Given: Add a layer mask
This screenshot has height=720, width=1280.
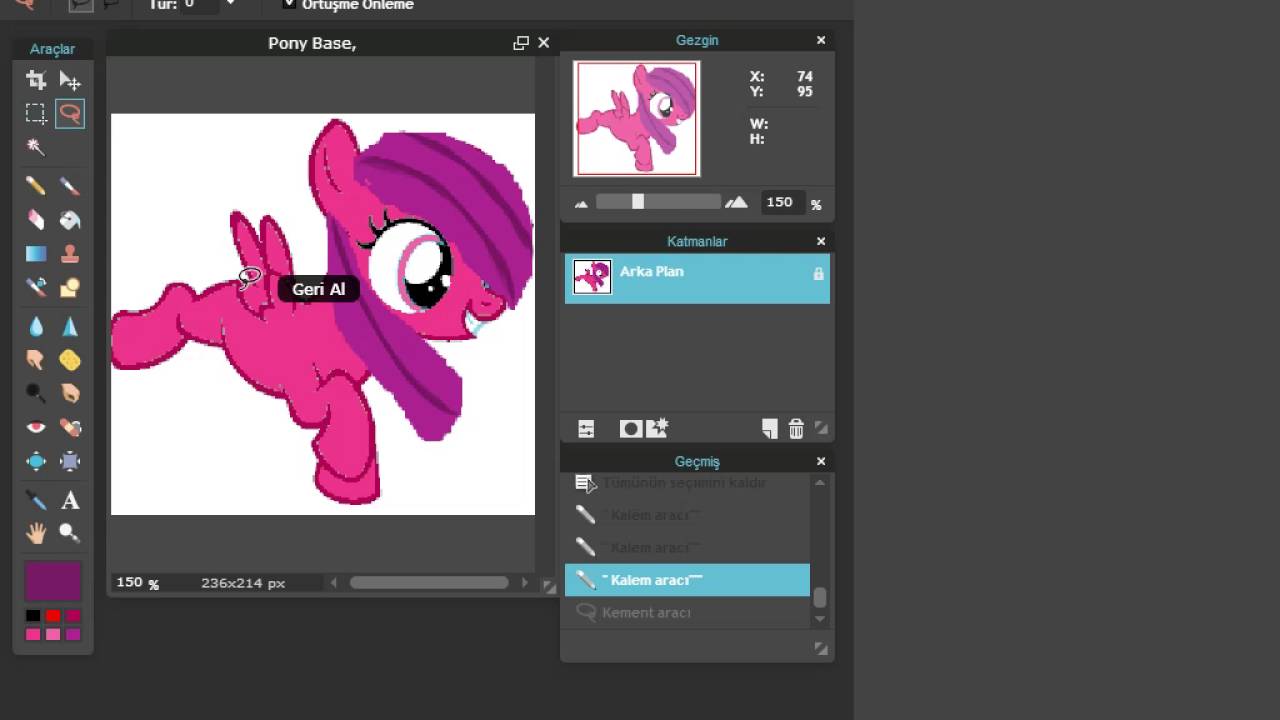Looking at the screenshot, I should [x=631, y=429].
